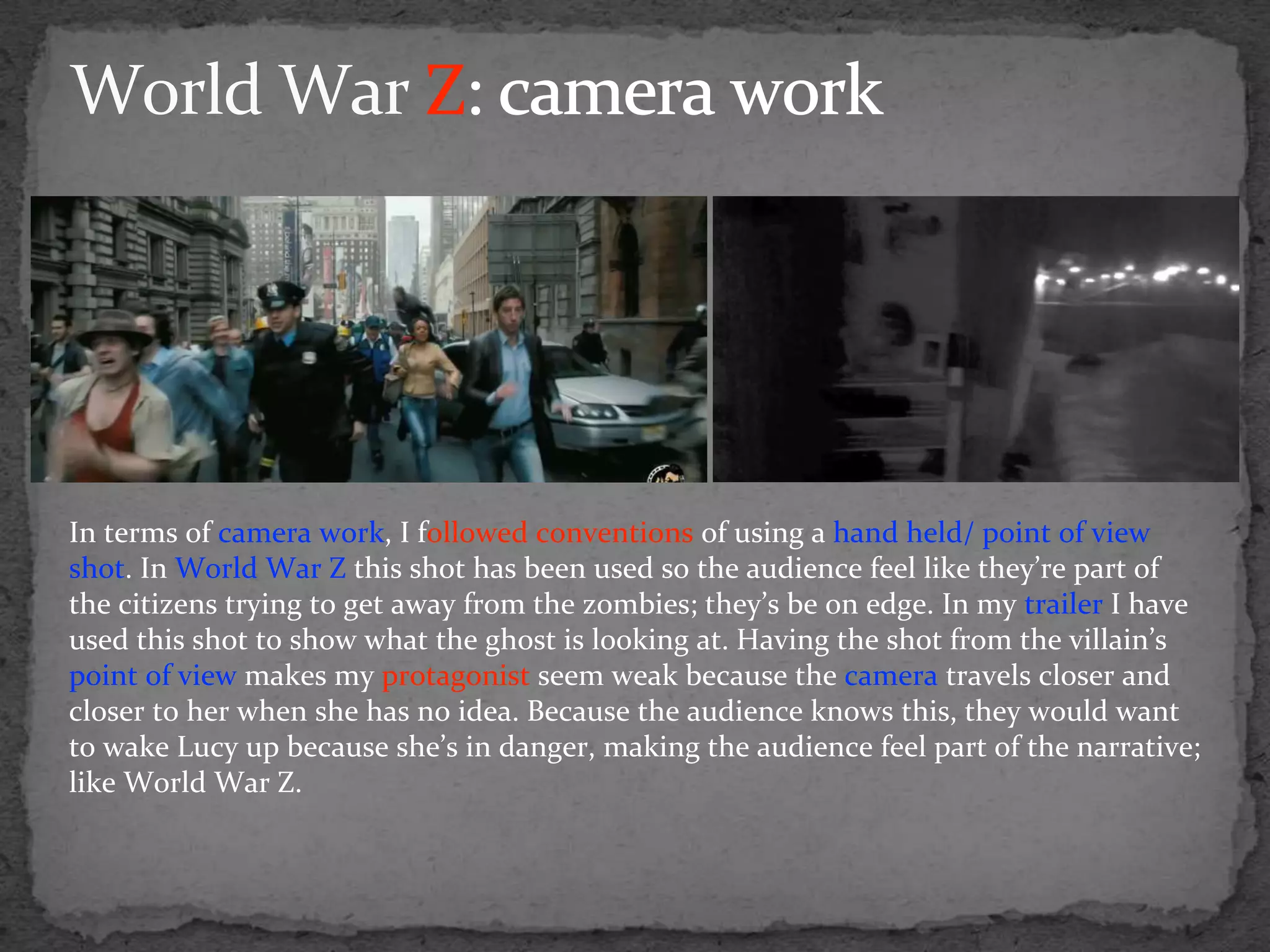1270x952 pixels.
Task: Click the small logo watermark on street image
Action: coord(667,474)
